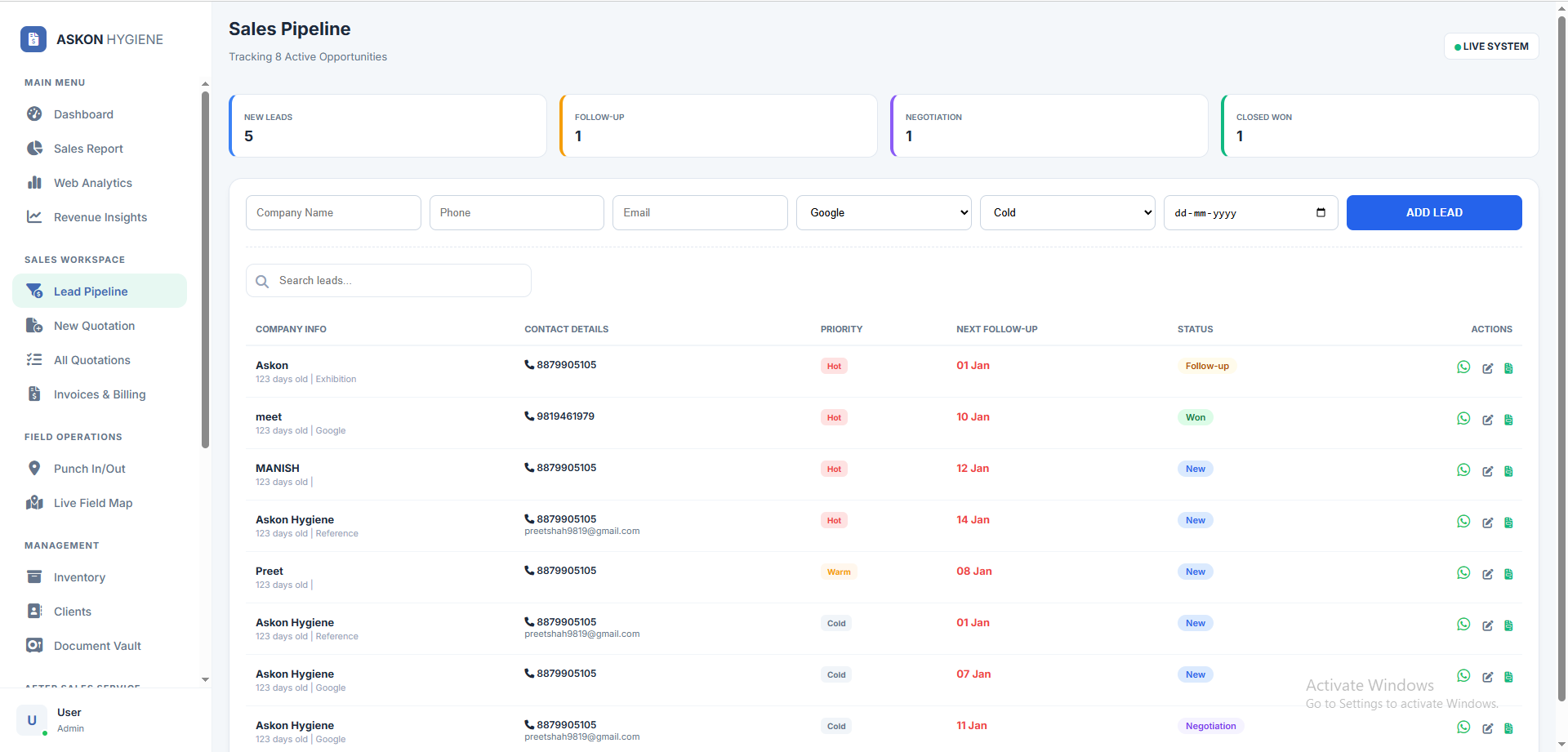Open Document Vault
The height and width of the screenshot is (752, 1568).
[100, 646]
